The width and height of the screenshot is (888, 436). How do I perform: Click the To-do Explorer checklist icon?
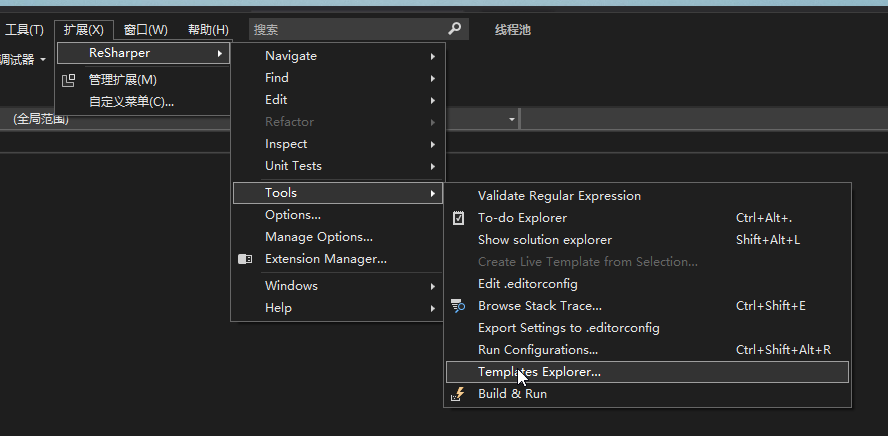tap(458, 218)
